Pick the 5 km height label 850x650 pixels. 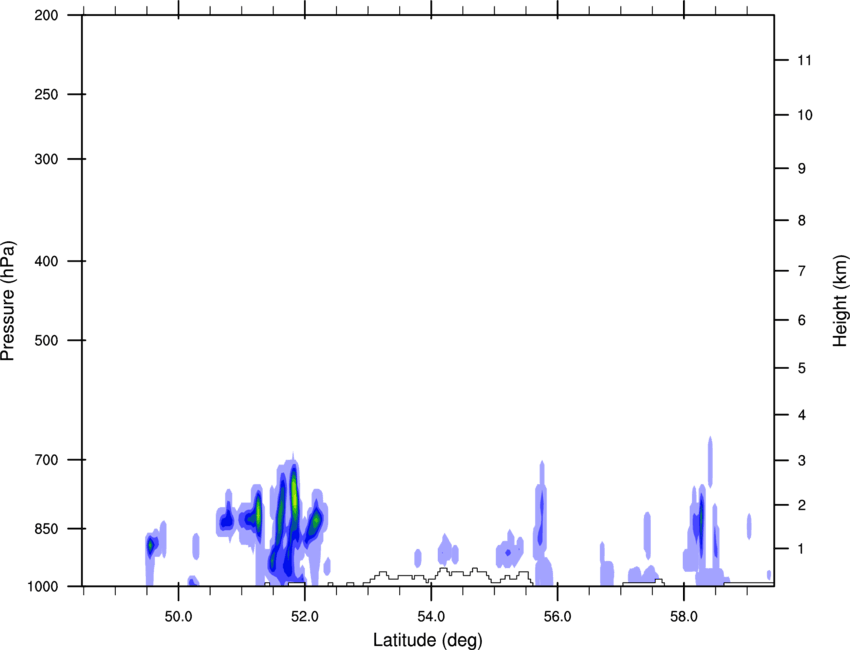[x=802, y=368]
